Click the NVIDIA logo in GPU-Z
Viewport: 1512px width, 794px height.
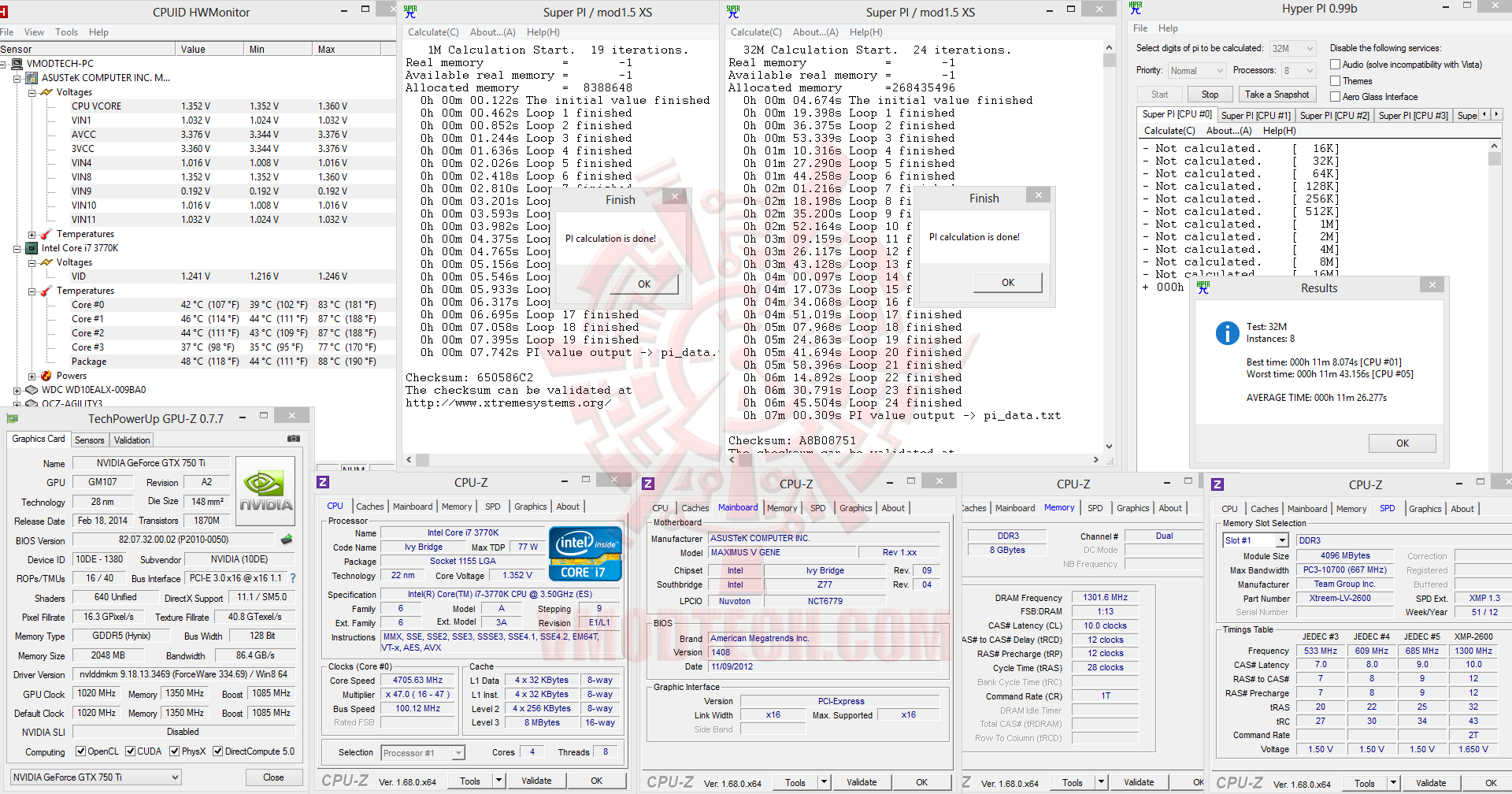click(266, 491)
